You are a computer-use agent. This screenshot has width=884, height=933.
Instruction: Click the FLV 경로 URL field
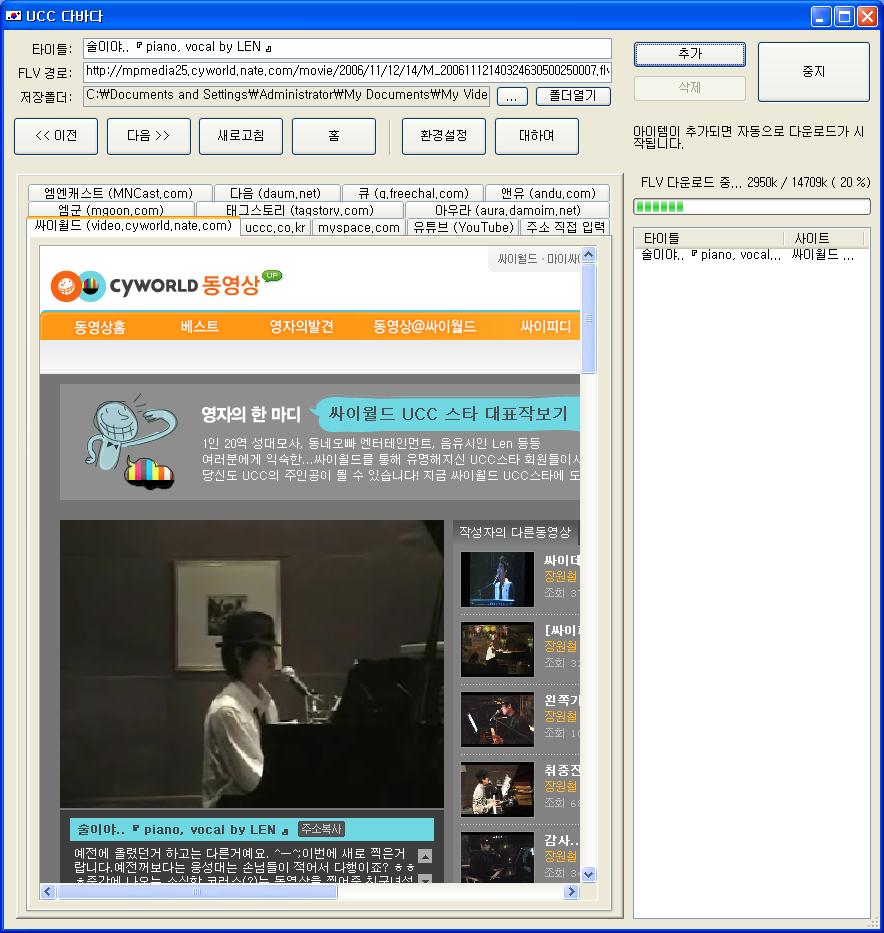pos(347,71)
